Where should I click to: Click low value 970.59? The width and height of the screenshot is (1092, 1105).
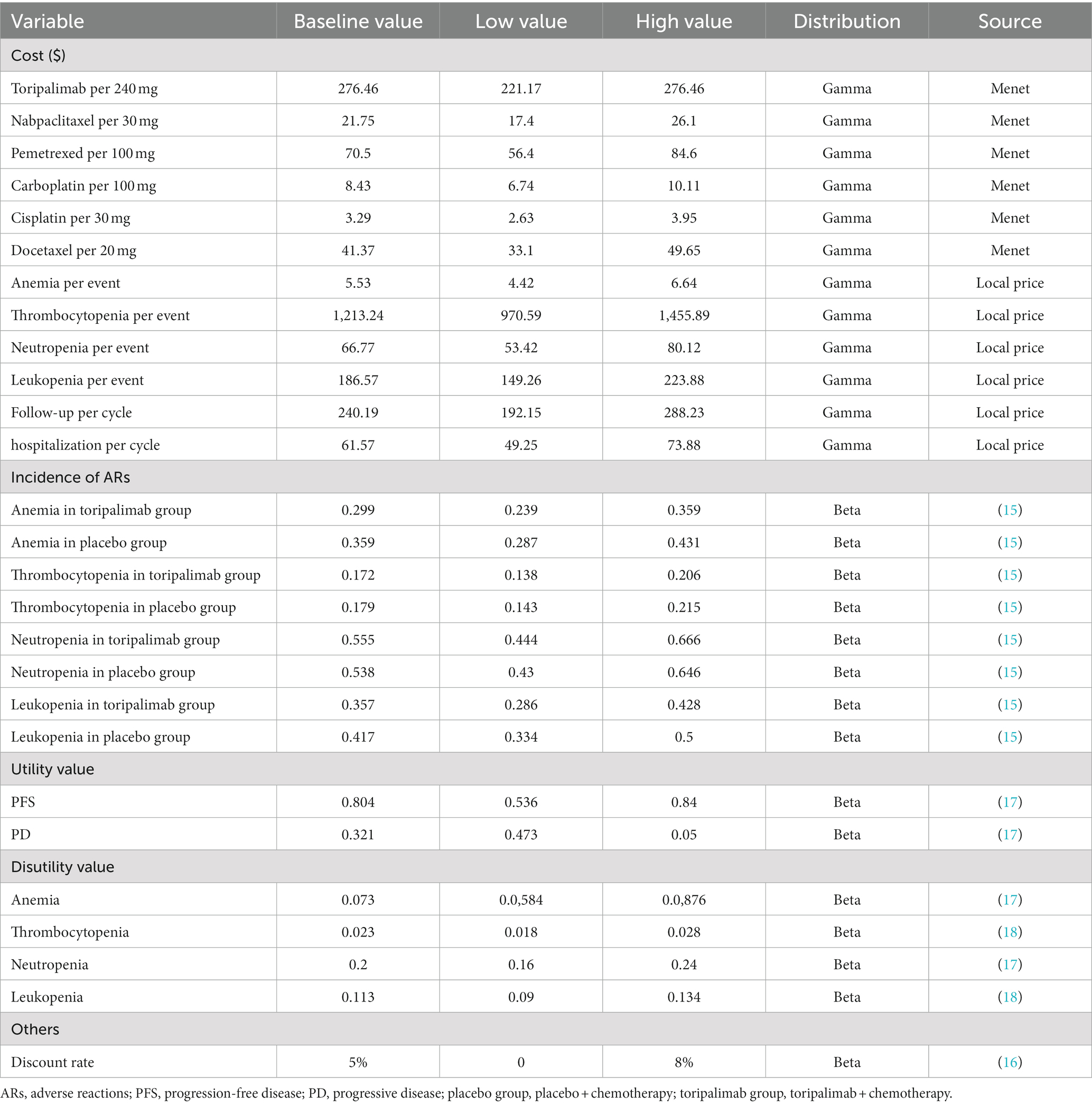coord(521,315)
